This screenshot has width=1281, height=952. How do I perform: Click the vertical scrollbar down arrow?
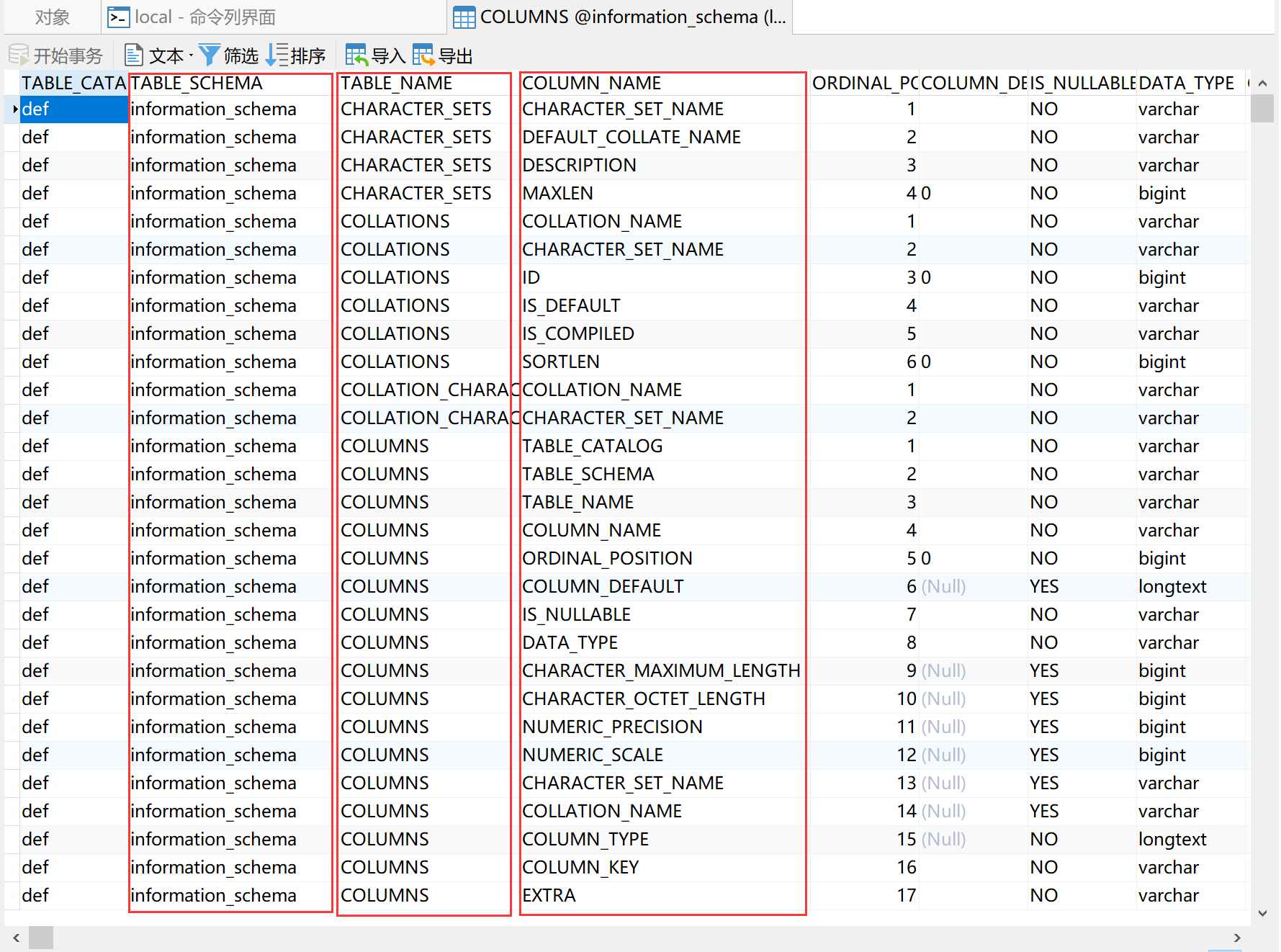click(x=1262, y=913)
